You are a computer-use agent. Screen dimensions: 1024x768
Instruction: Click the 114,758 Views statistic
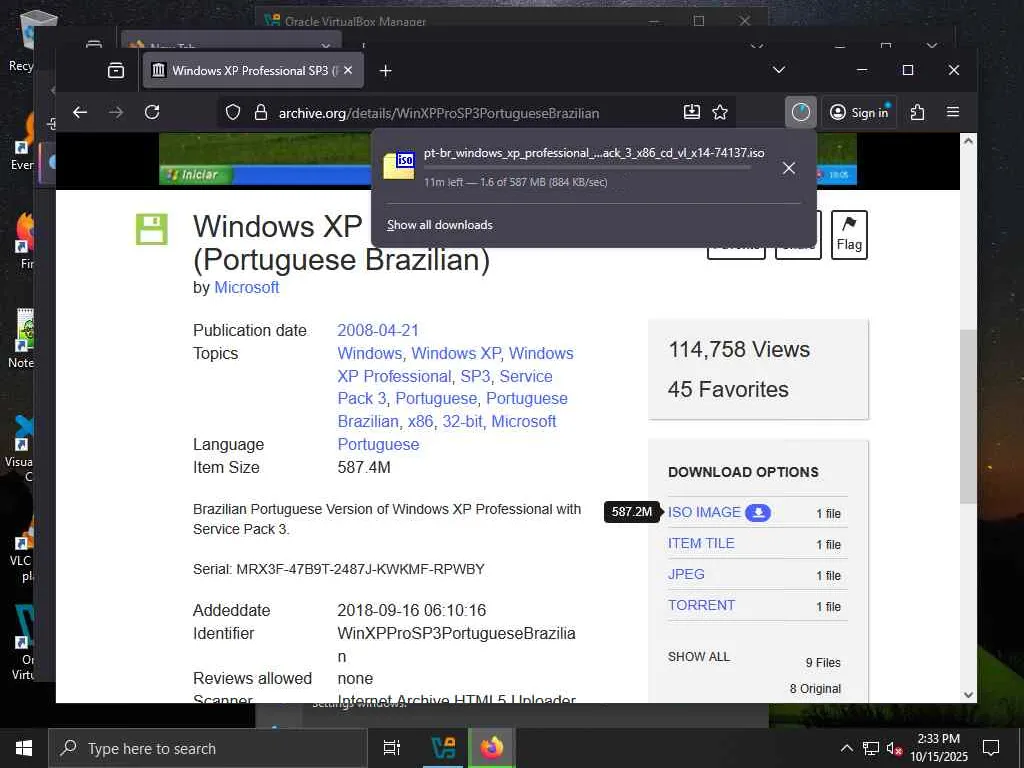point(739,349)
